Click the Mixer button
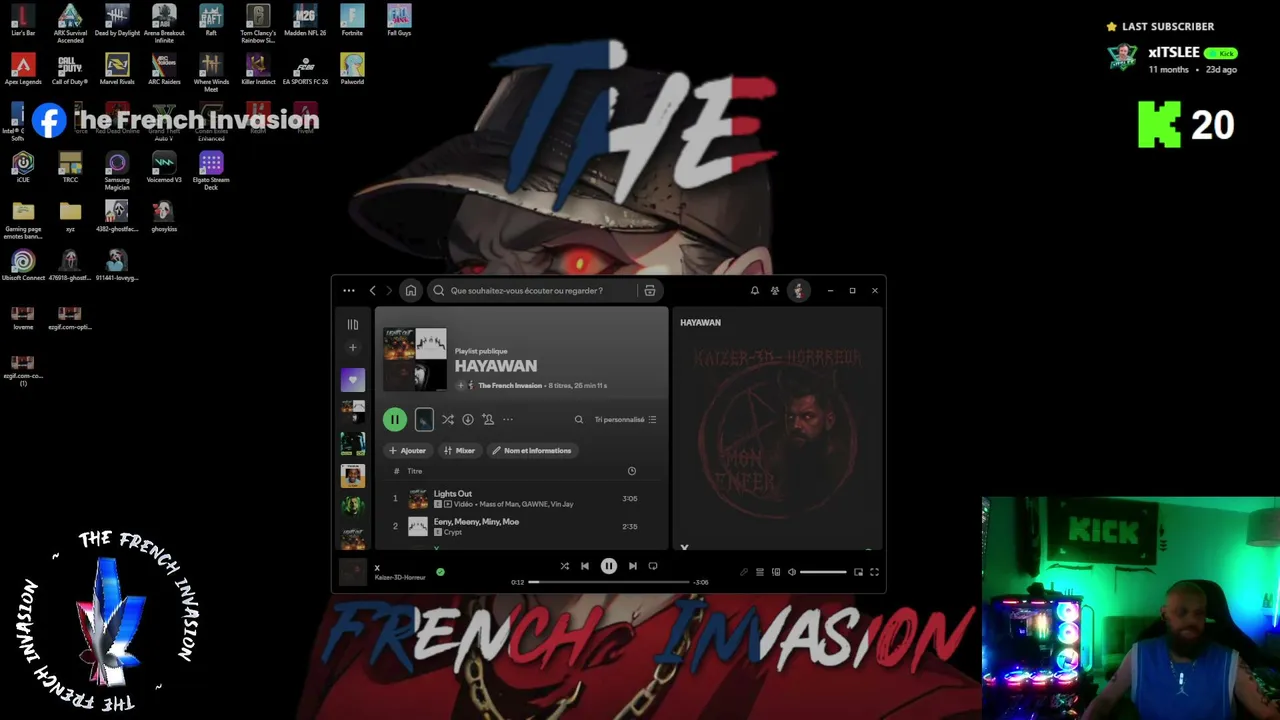Viewport: 1280px width, 720px height. (459, 451)
